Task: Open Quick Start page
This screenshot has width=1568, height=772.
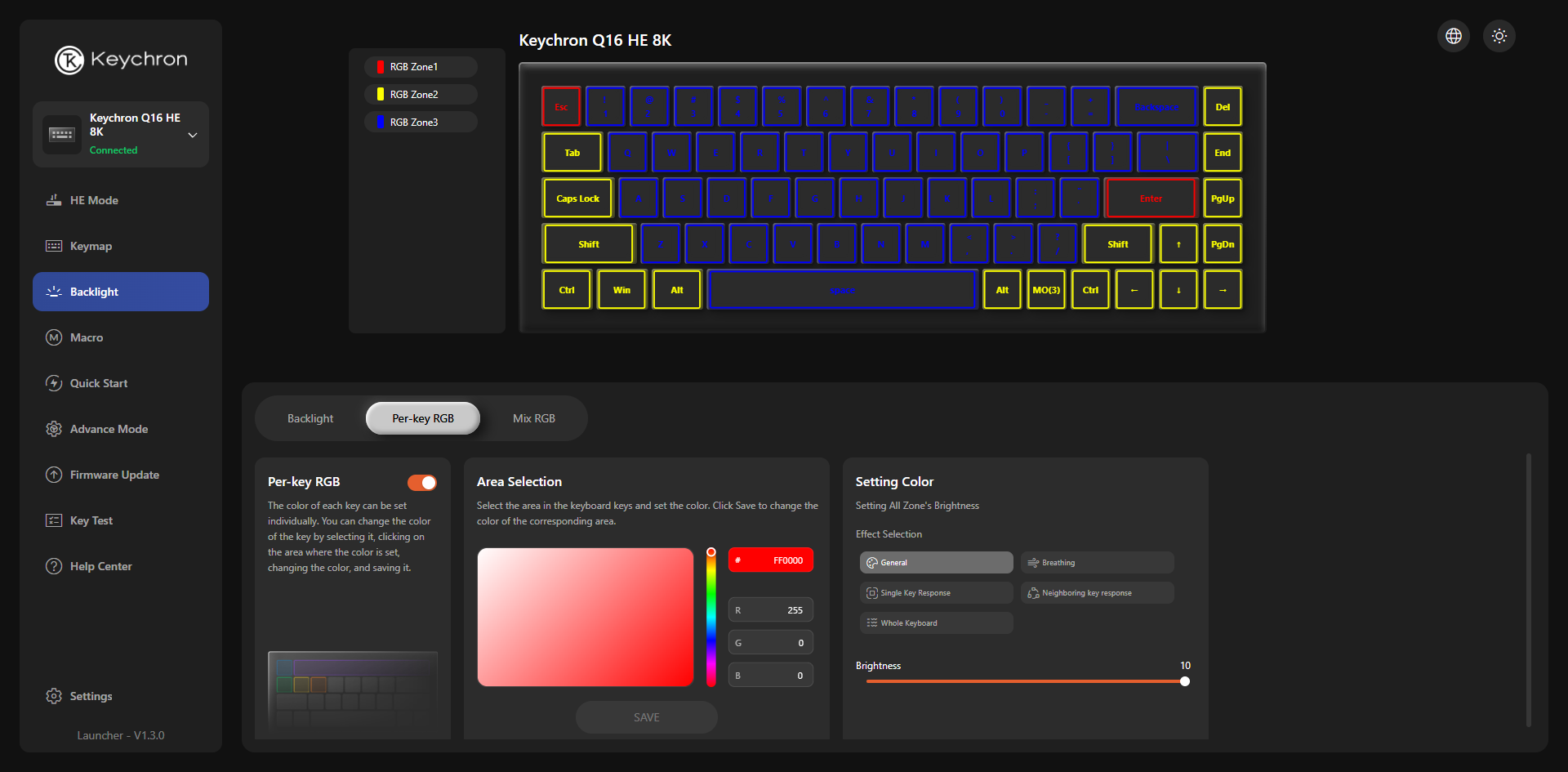Action: [99, 383]
